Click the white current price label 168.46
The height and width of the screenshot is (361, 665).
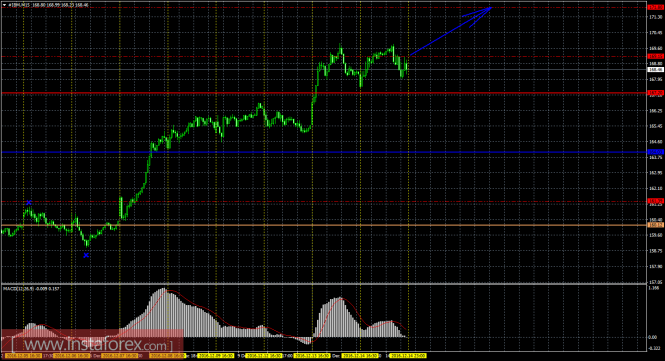pyautogui.click(x=655, y=69)
